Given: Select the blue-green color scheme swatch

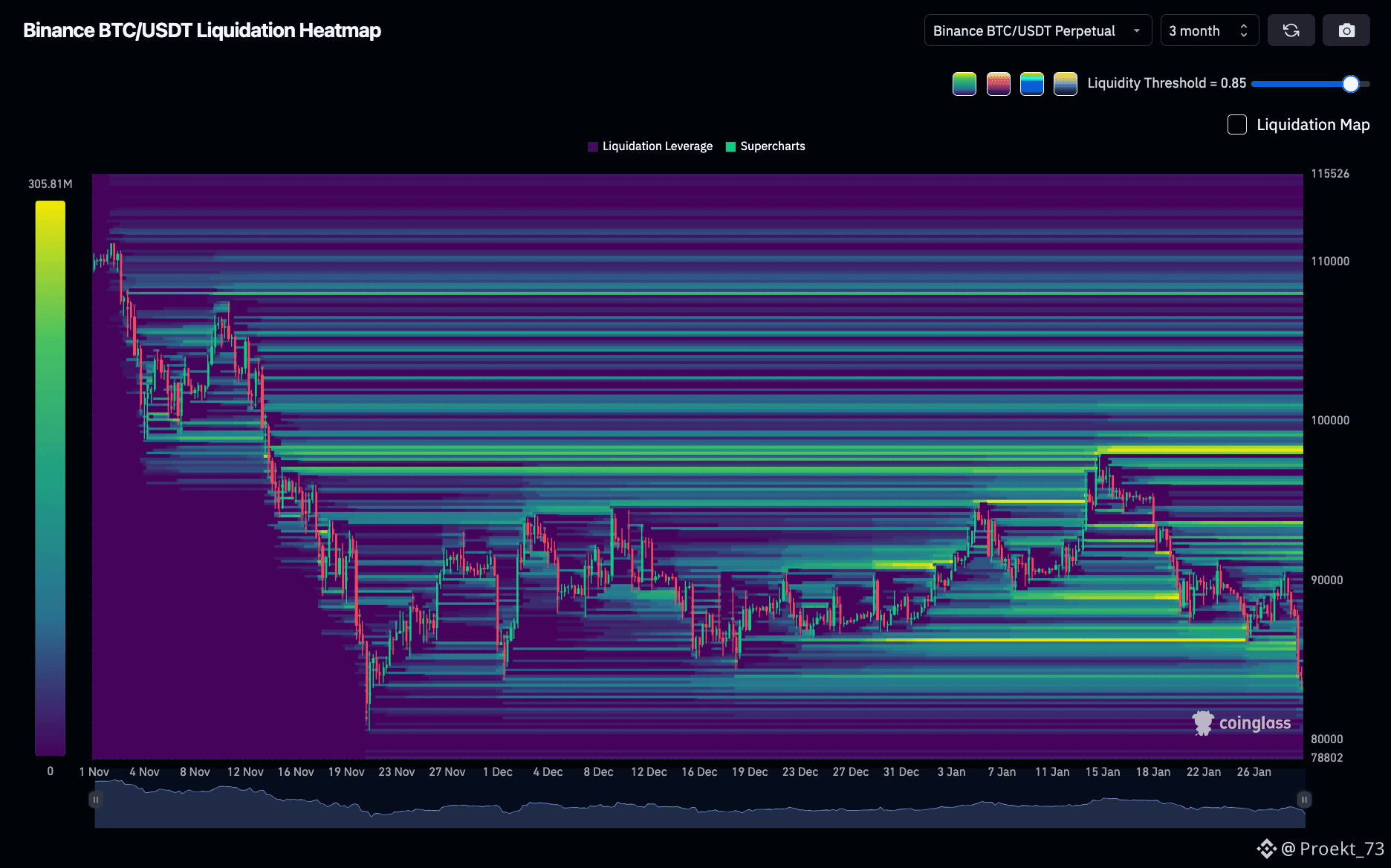Looking at the screenshot, I should click(x=1031, y=84).
